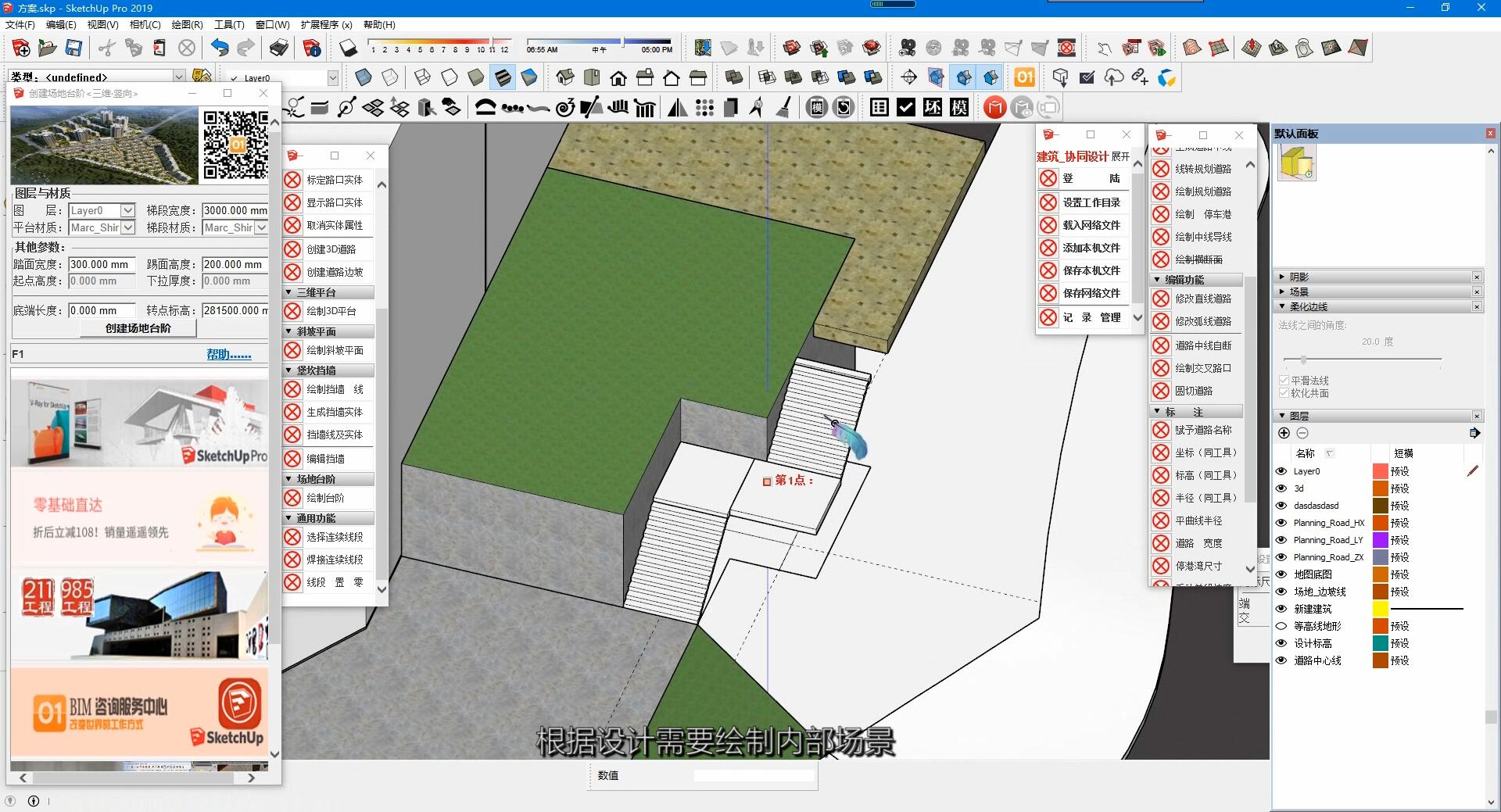The height and width of the screenshot is (812, 1501).
Task: Open the 绘图(R) menu
Action: pyautogui.click(x=187, y=25)
